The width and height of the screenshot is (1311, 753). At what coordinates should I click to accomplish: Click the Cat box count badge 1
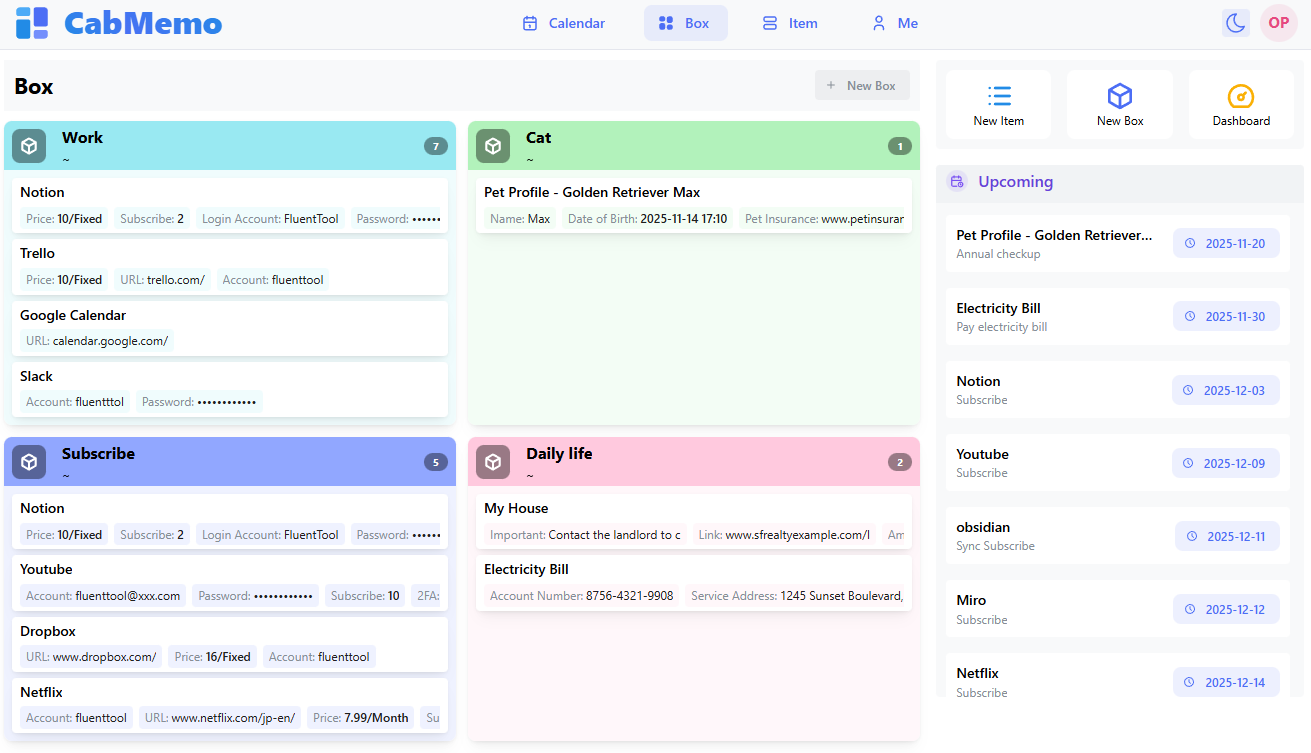pyautogui.click(x=899, y=146)
